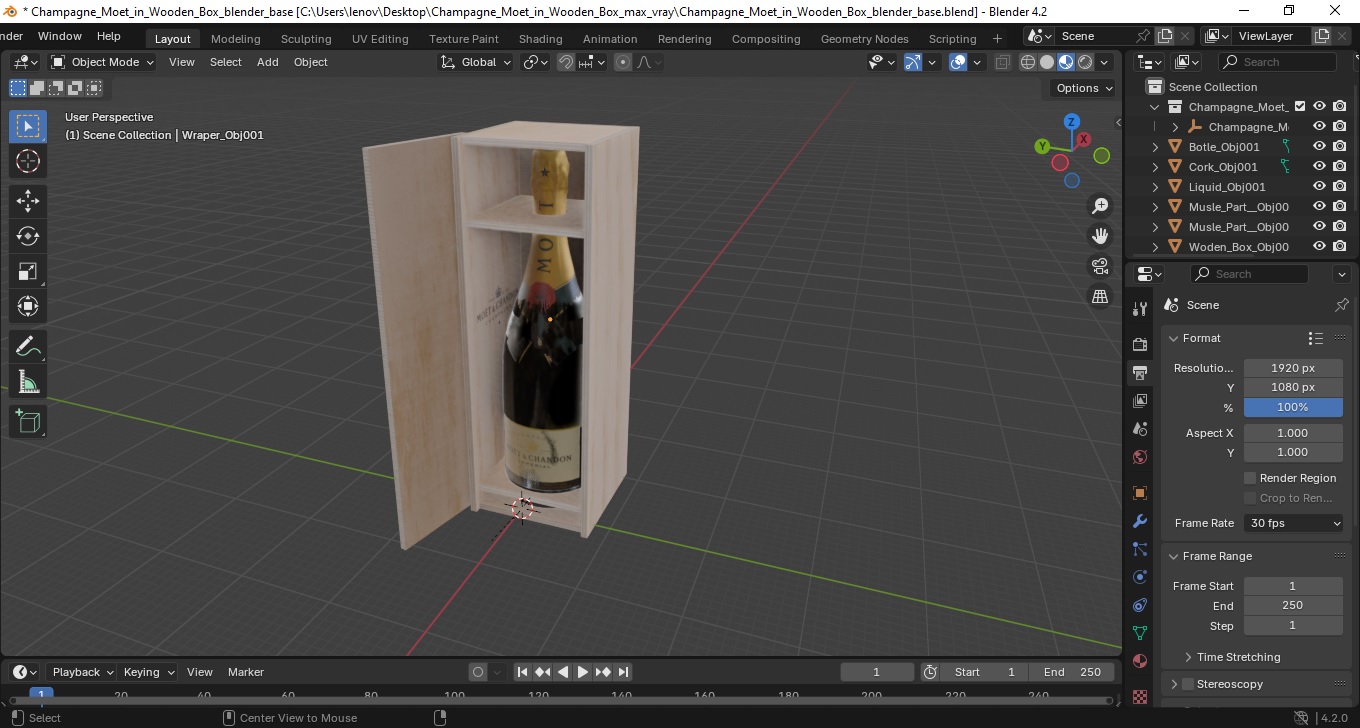Select the Annotate tool

(x=28, y=347)
